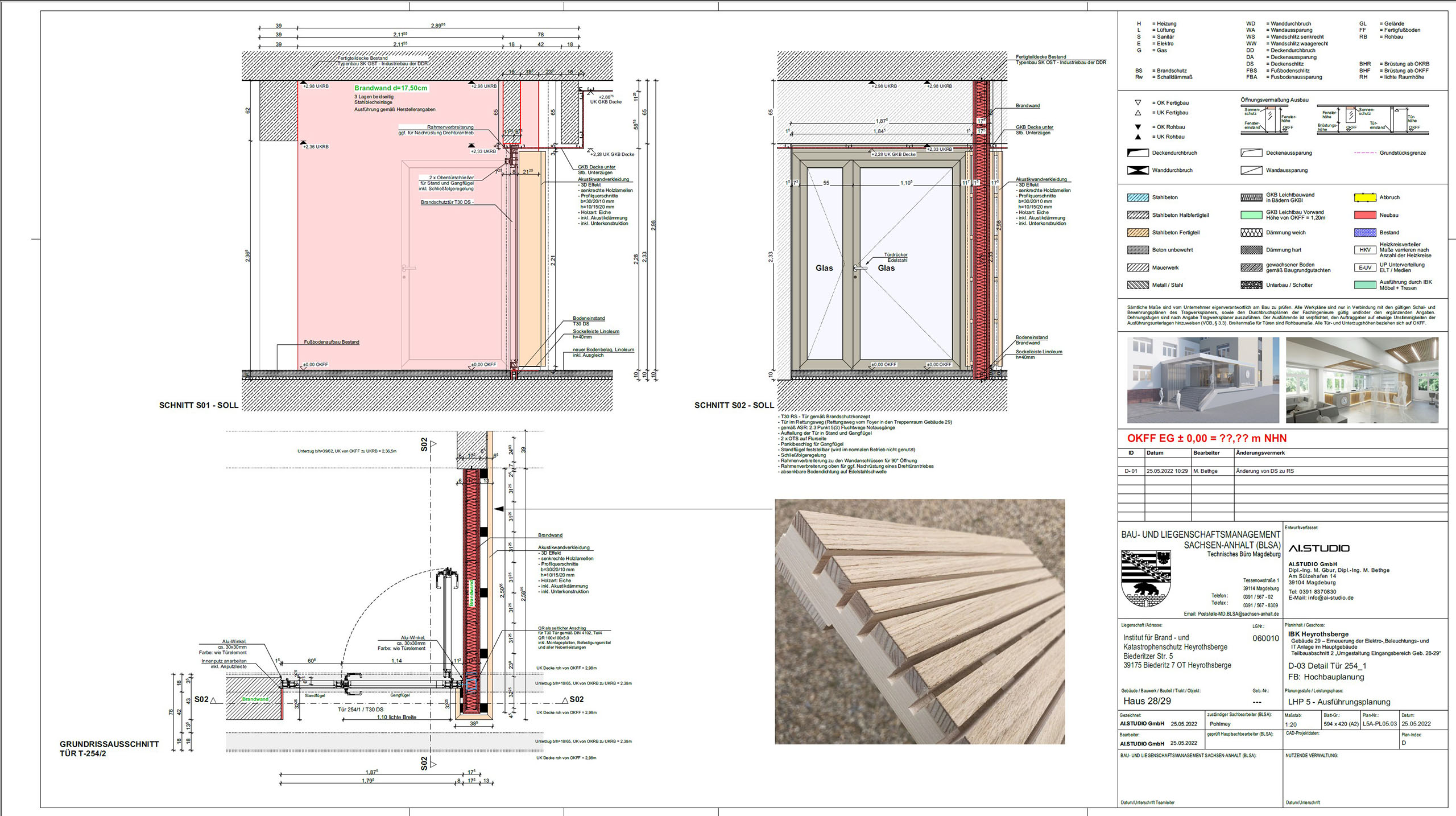Click the Dämmung weich swatch

click(x=1251, y=233)
